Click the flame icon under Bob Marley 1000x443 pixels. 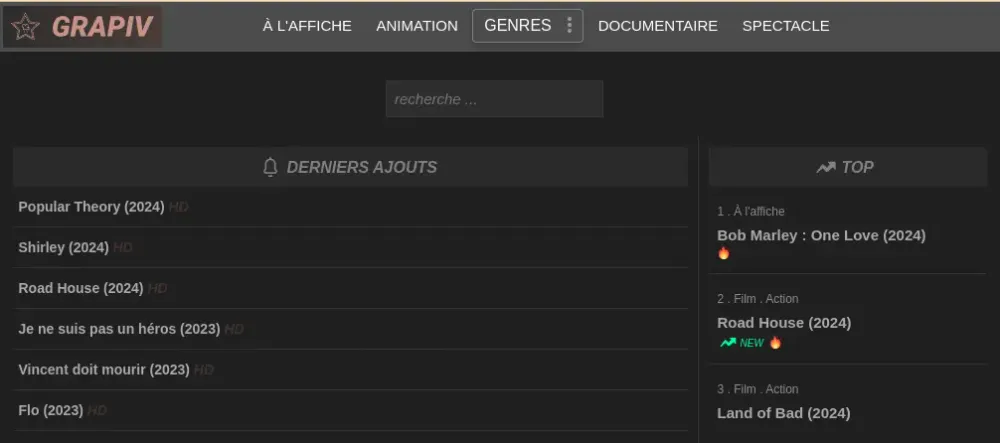(x=723, y=253)
